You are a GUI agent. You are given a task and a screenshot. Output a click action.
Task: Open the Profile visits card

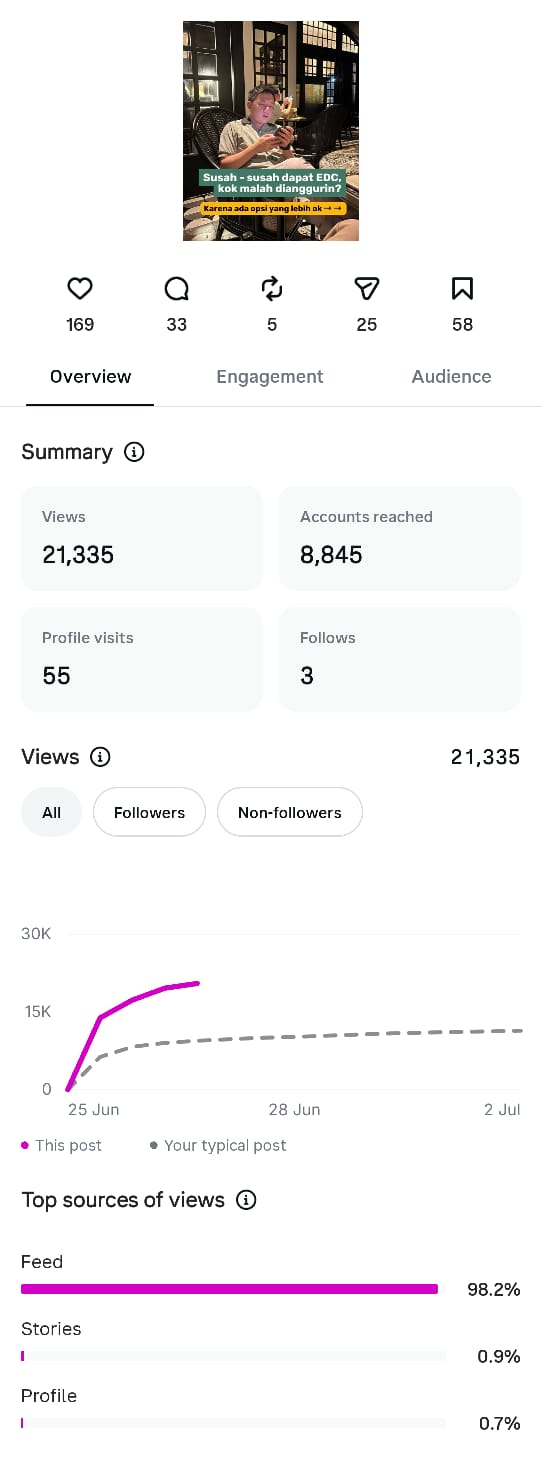142,659
